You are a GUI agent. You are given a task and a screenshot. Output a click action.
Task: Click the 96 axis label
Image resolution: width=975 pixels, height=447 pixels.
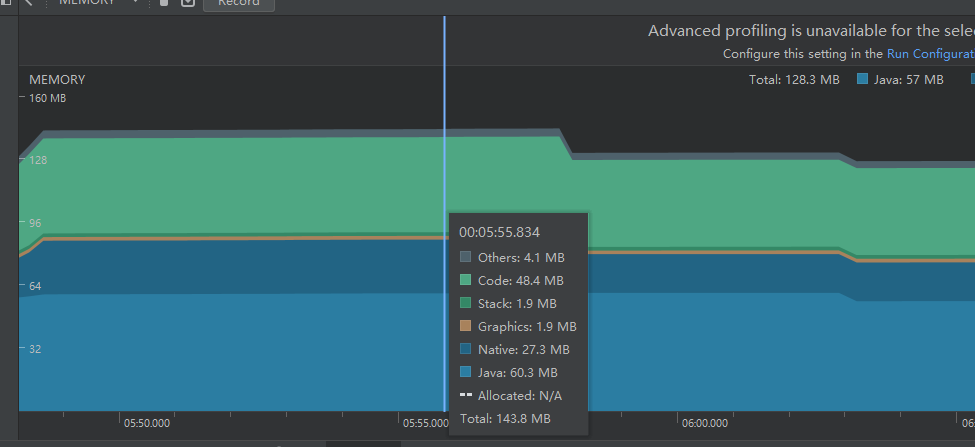tap(35, 223)
